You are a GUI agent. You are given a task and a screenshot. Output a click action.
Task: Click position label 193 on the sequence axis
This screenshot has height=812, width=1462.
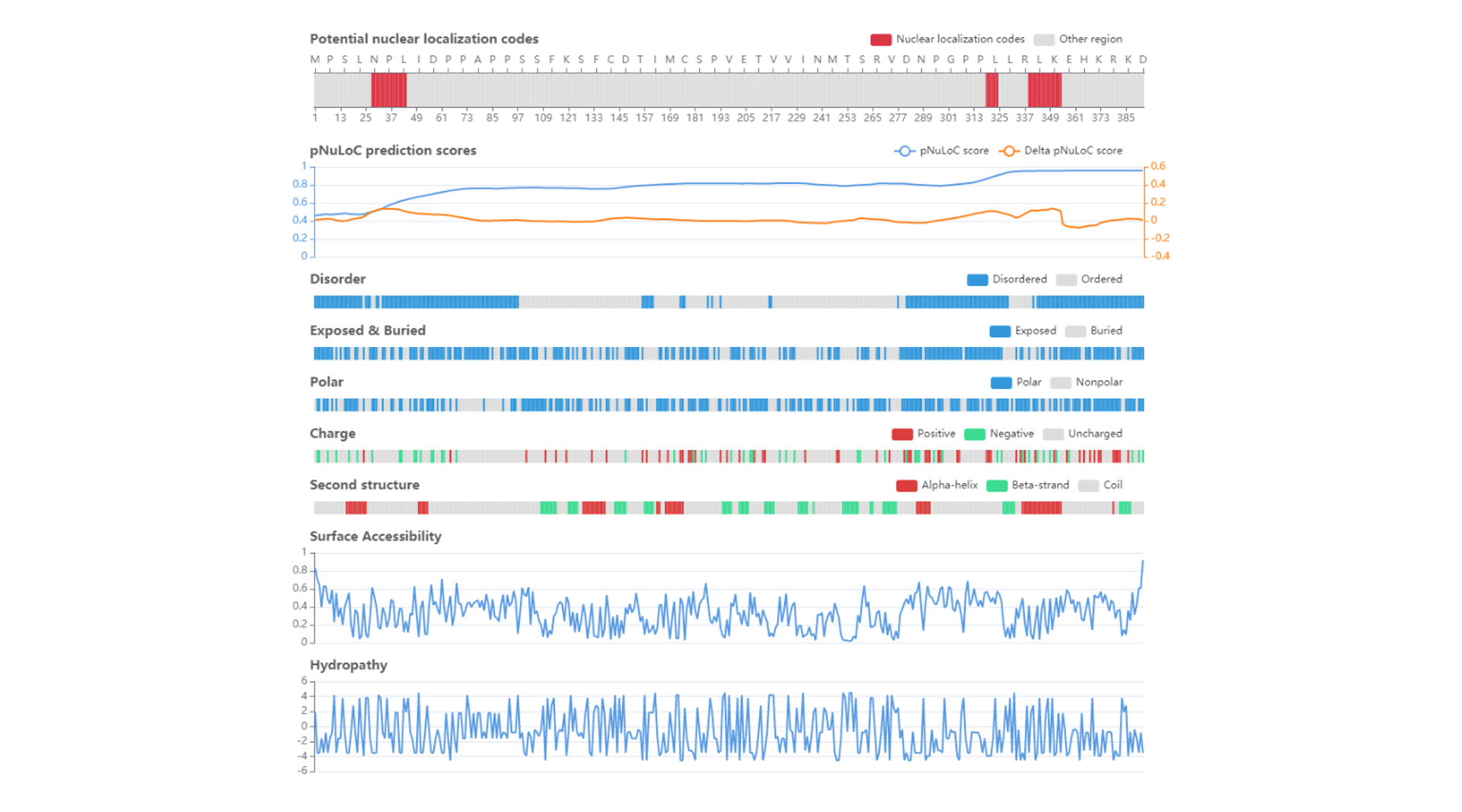[x=720, y=118]
